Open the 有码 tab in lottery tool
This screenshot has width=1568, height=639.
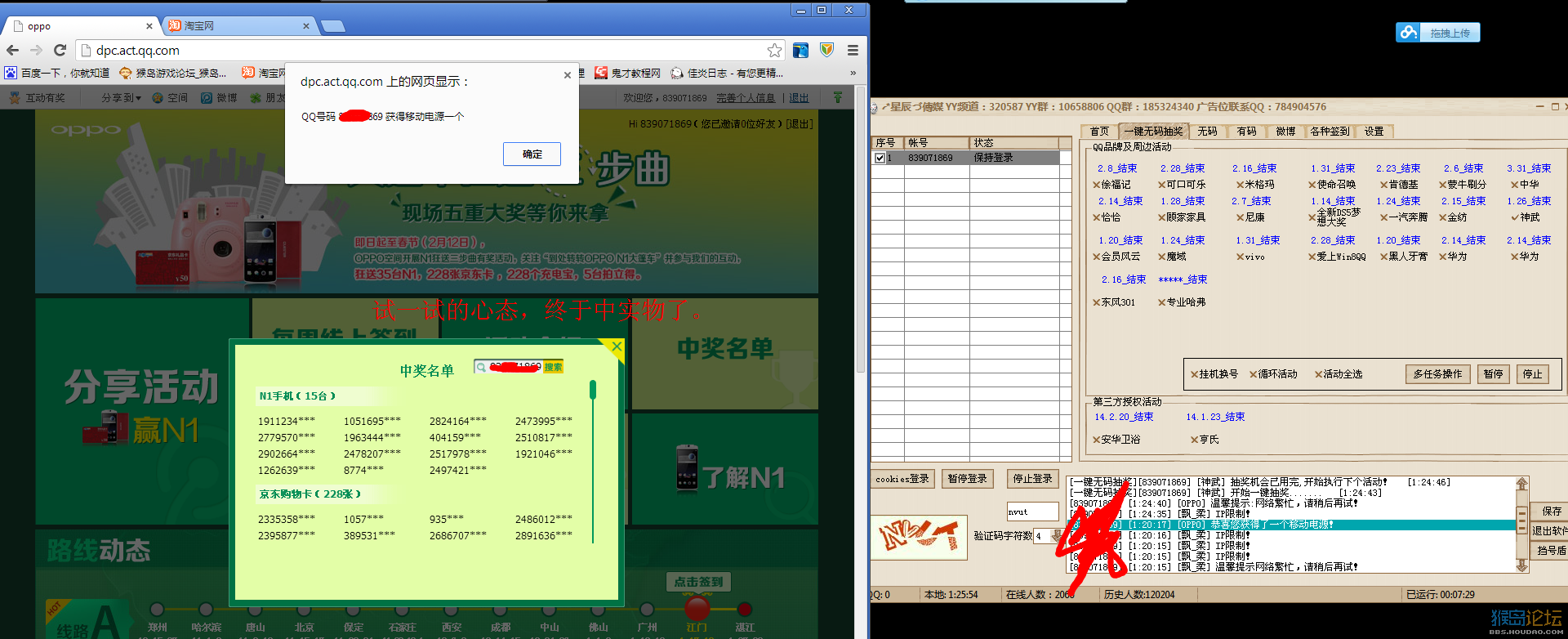(x=1246, y=132)
